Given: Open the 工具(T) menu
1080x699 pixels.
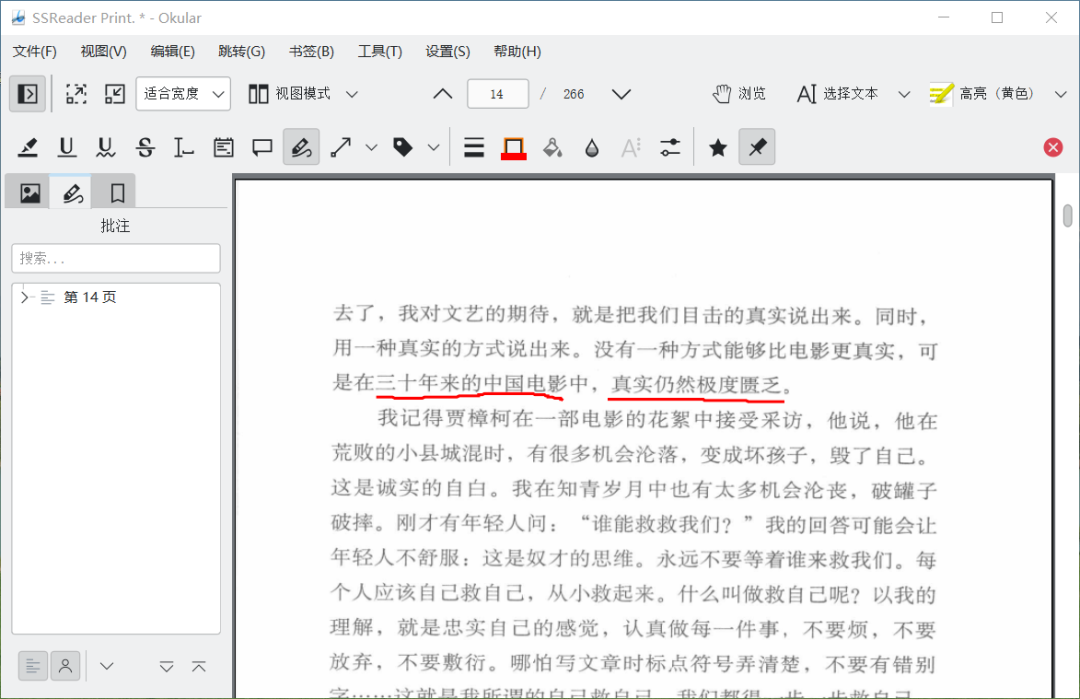Looking at the screenshot, I should point(380,52).
